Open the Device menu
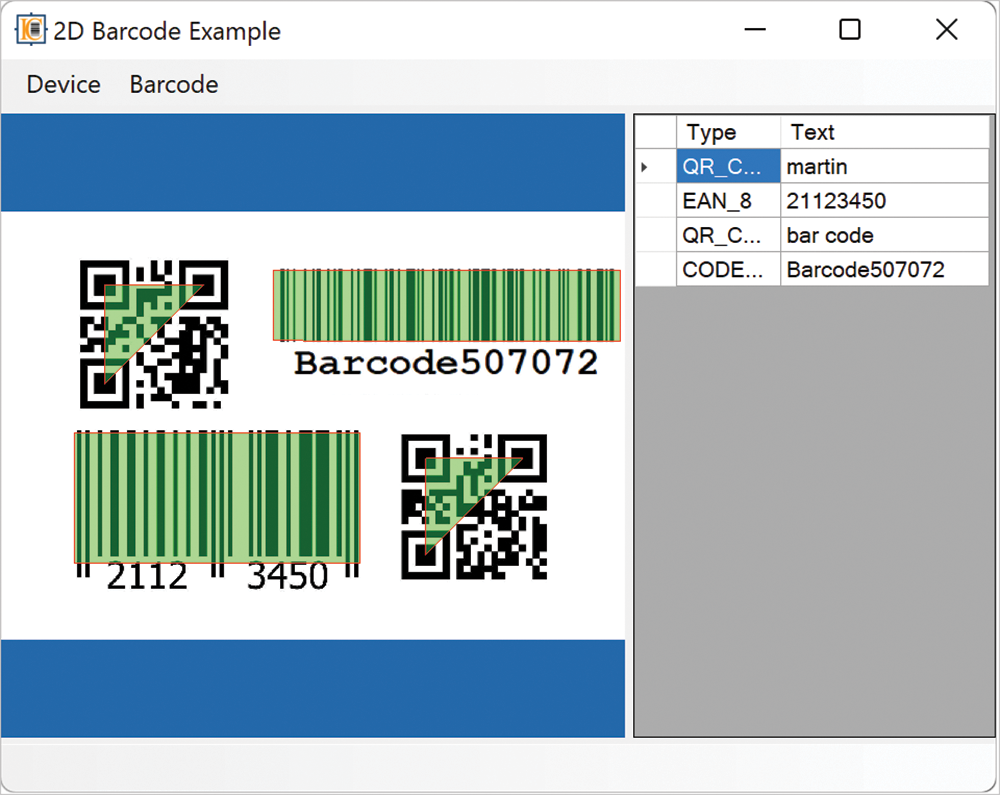1000x795 pixels. pyautogui.click(x=62, y=84)
